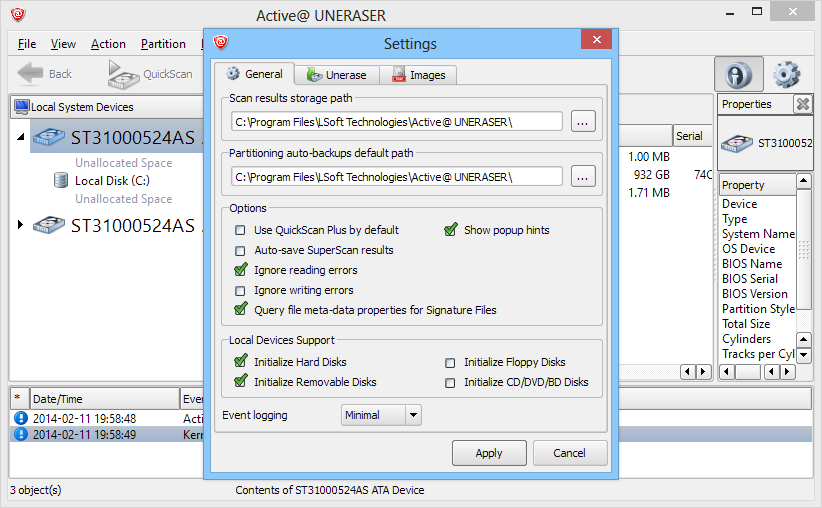
Task: Open the File menu
Action: [27, 44]
